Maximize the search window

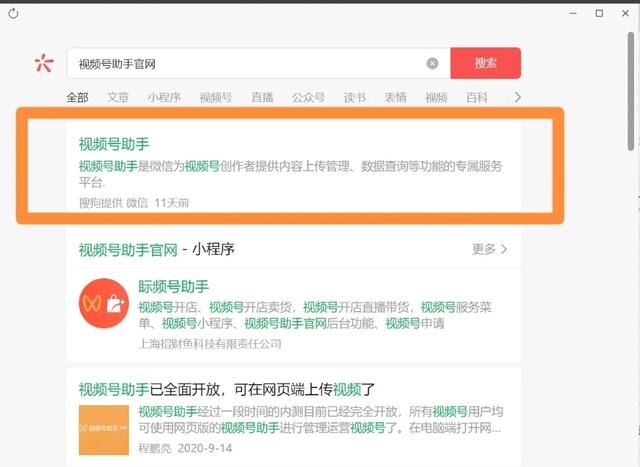coord(599,13)
